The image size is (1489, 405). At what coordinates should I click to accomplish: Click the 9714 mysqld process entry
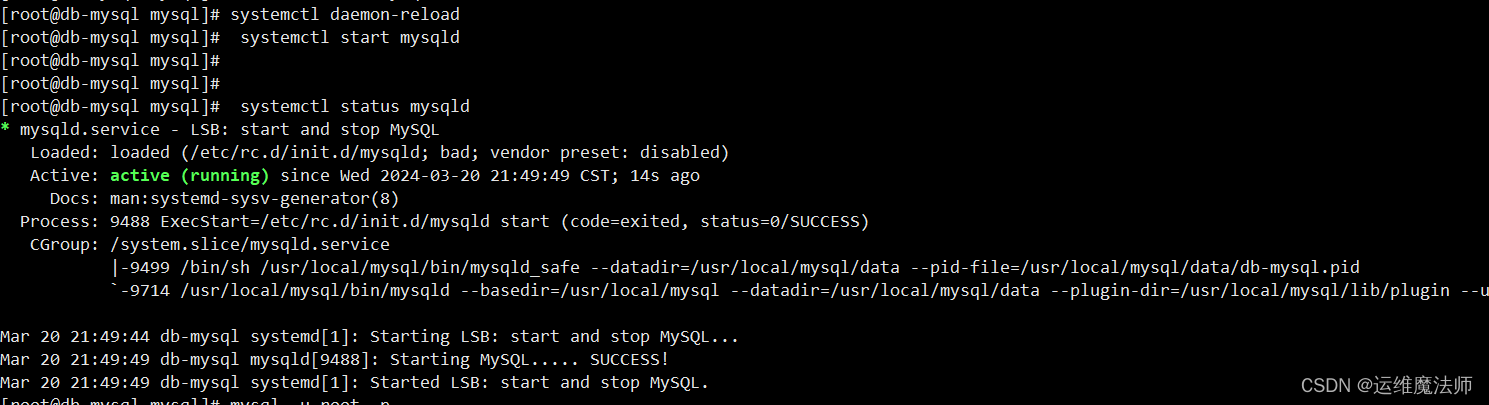click(799, 291)
